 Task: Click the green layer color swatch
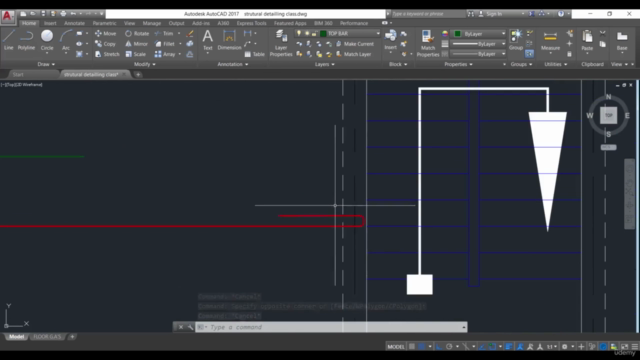323,33
